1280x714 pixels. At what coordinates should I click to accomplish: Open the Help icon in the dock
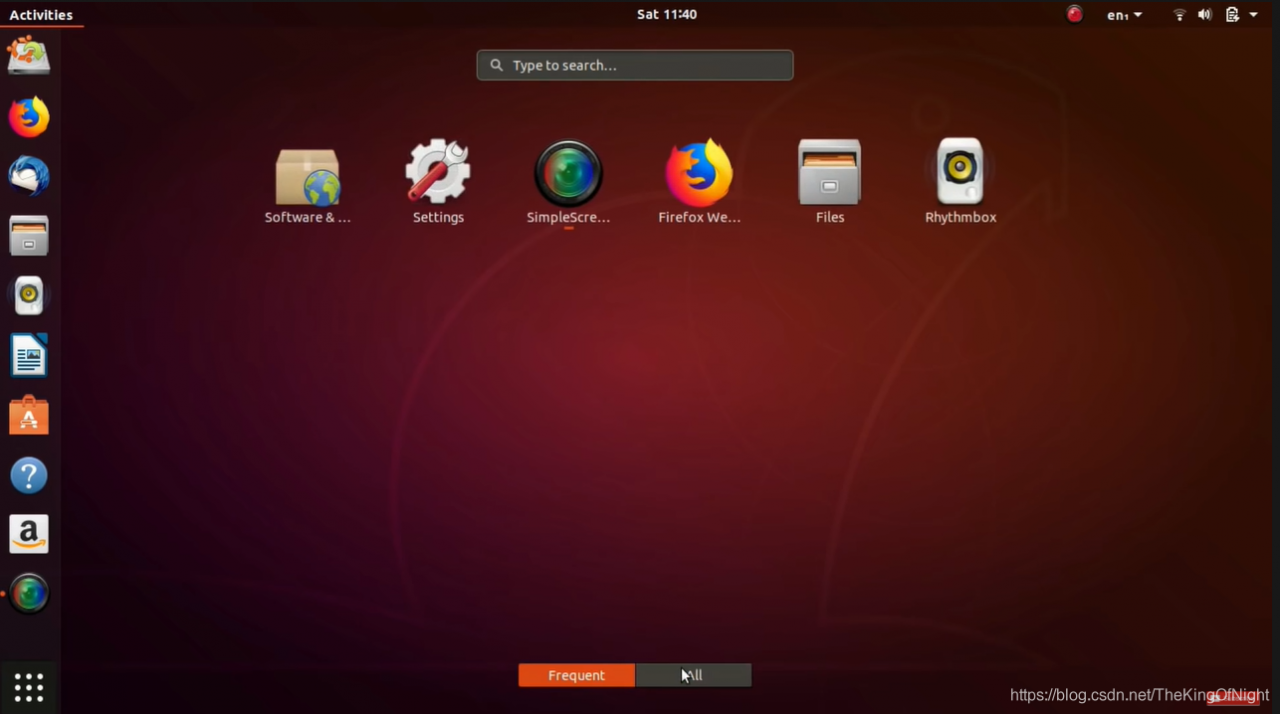click(x=29, y=475)
